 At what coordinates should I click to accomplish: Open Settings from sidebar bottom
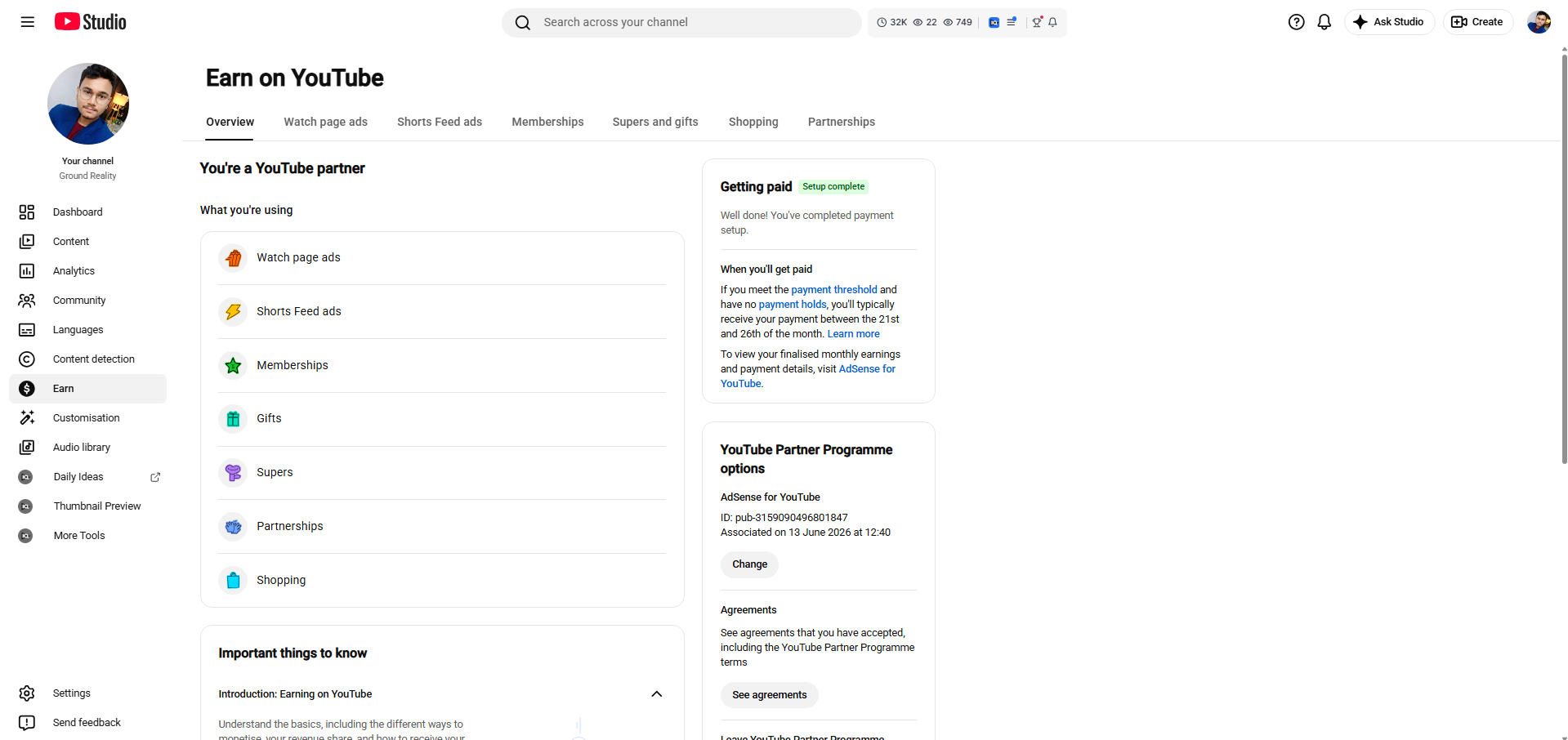(87, 693)
